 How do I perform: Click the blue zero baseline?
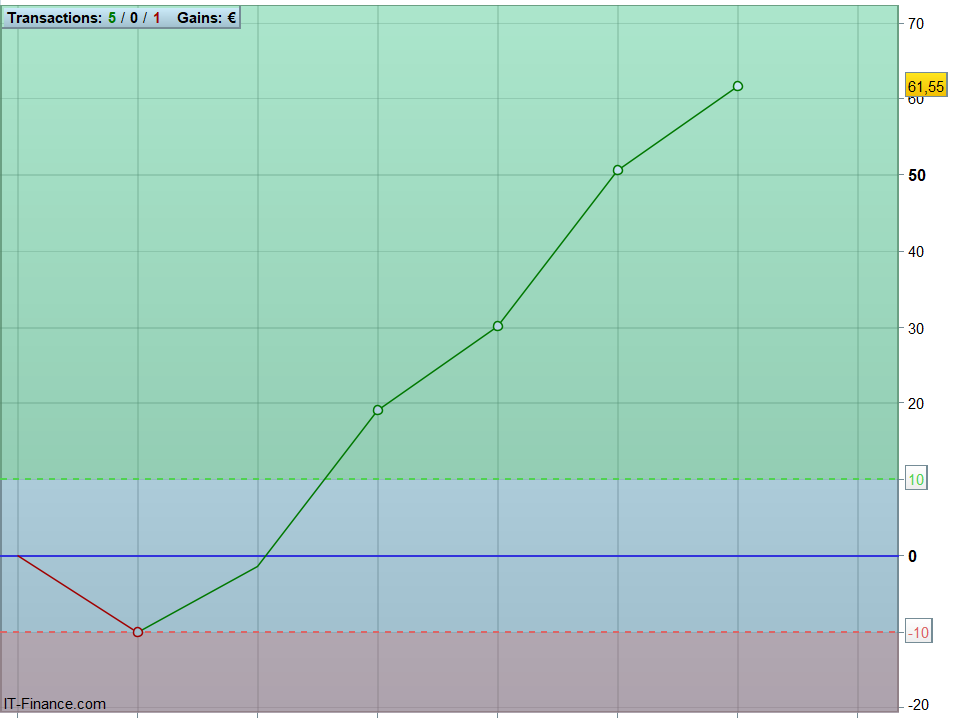449,556
